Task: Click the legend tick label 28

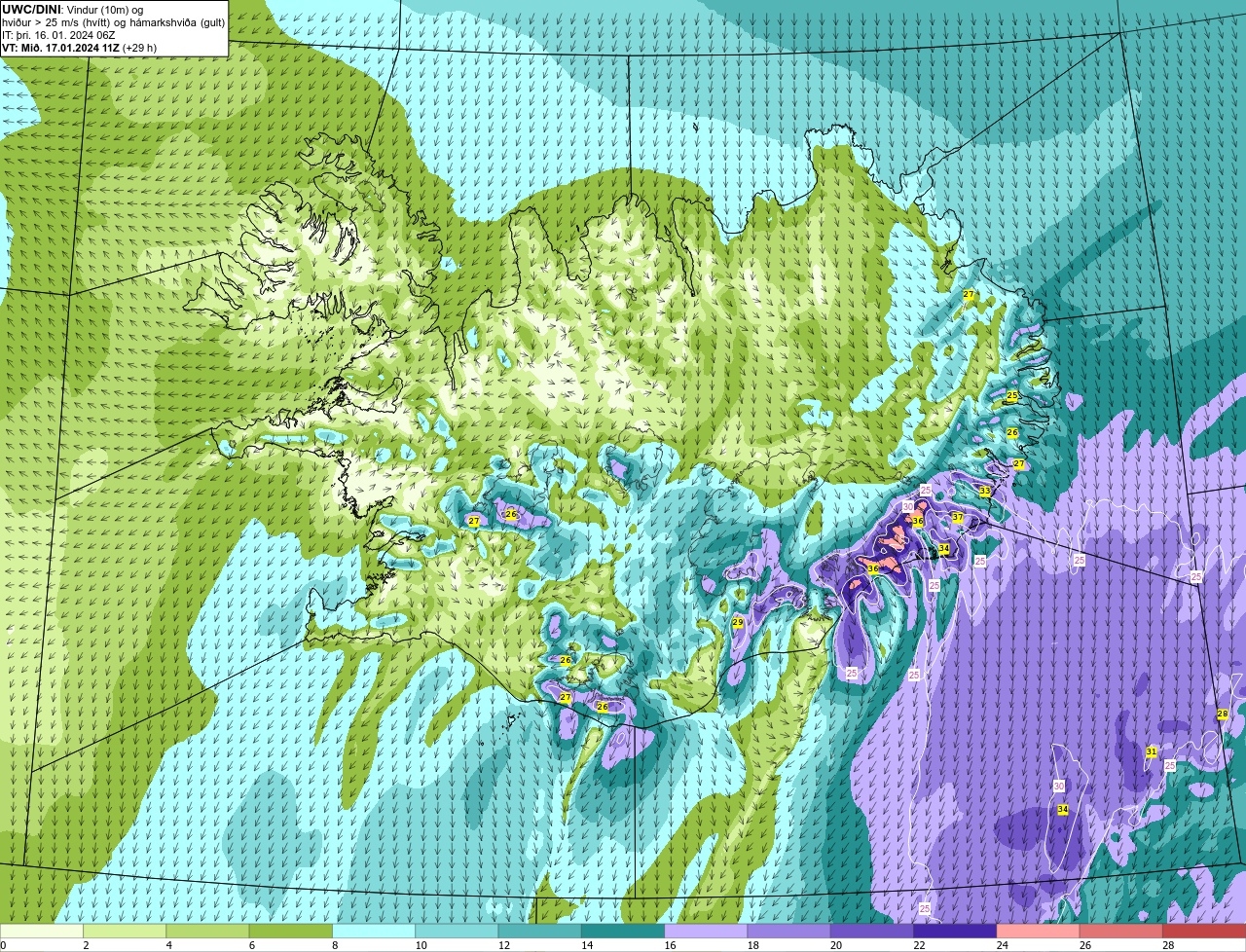Action: coord(1167,945)
